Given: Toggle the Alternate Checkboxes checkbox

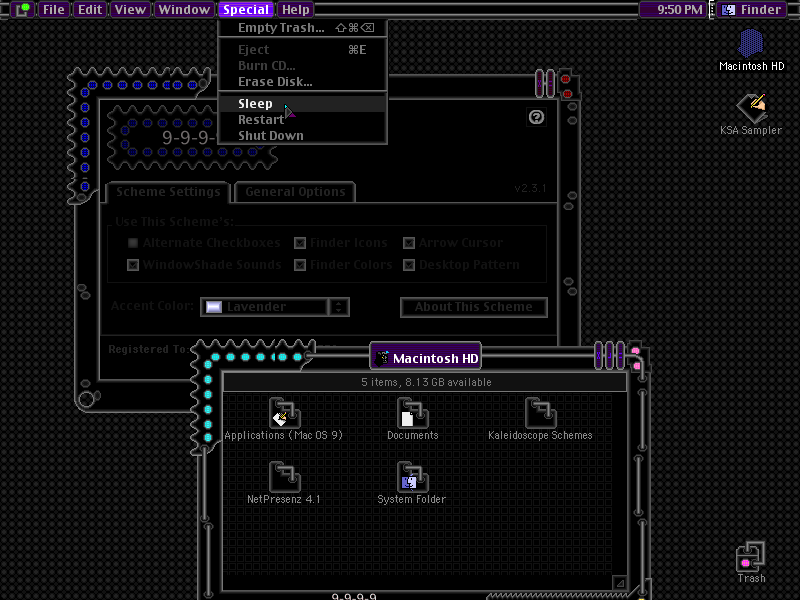Looking at the screenshot, I should [x=133, y=243].
